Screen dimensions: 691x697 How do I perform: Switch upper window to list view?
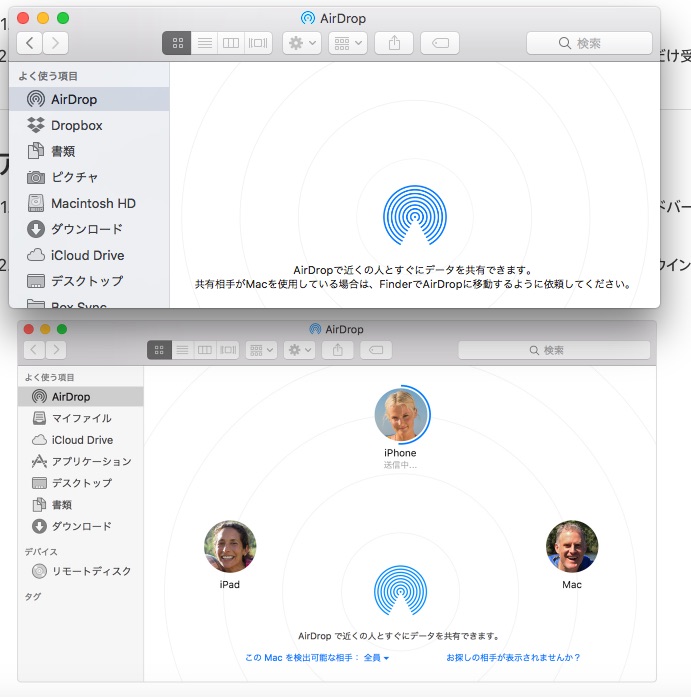point(204,43)
